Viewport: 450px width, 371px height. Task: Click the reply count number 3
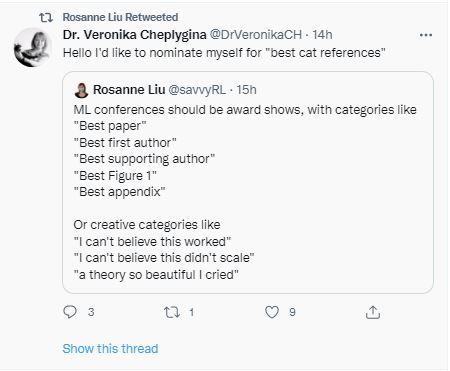(91, 312)
